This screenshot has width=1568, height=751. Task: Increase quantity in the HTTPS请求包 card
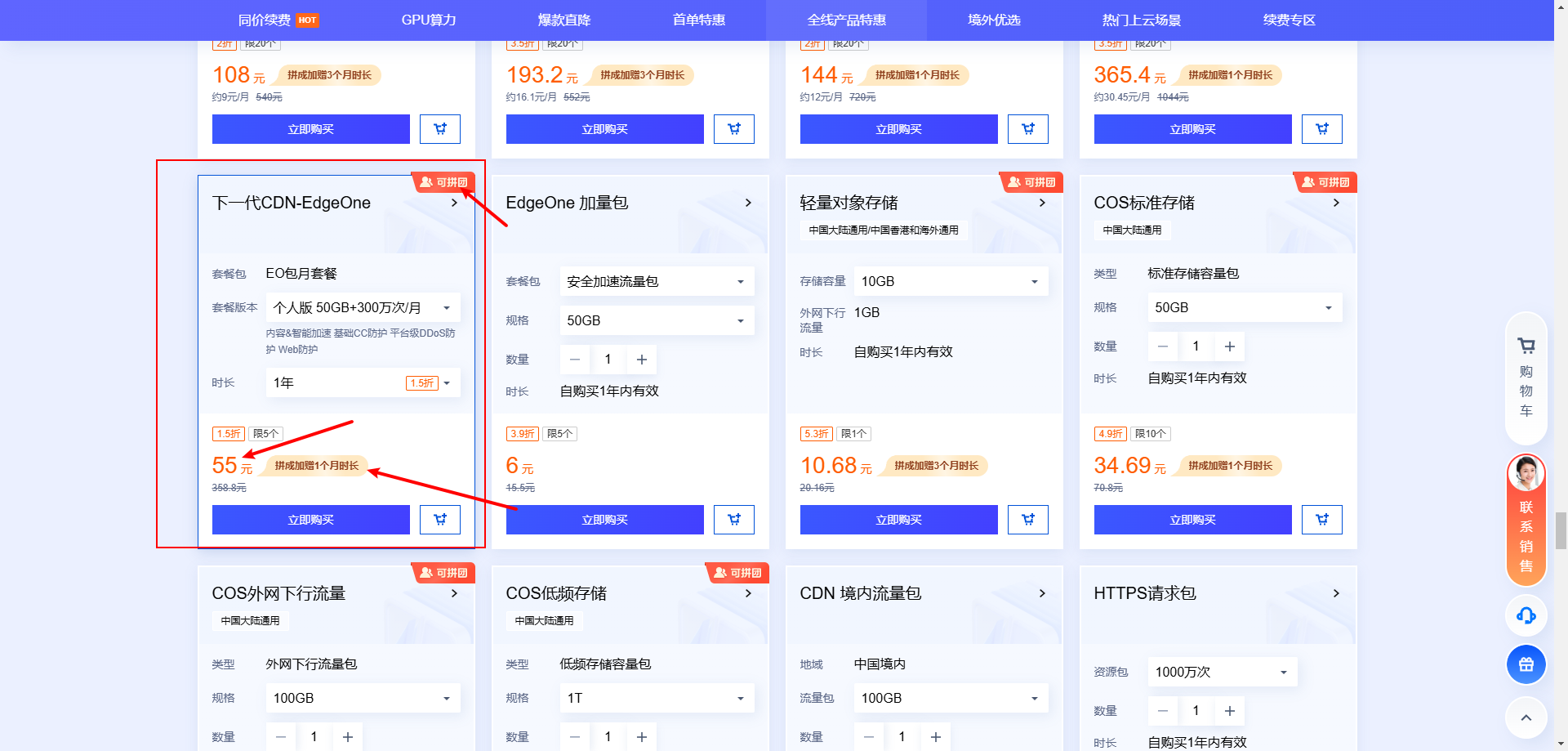tap(1230, 711)
